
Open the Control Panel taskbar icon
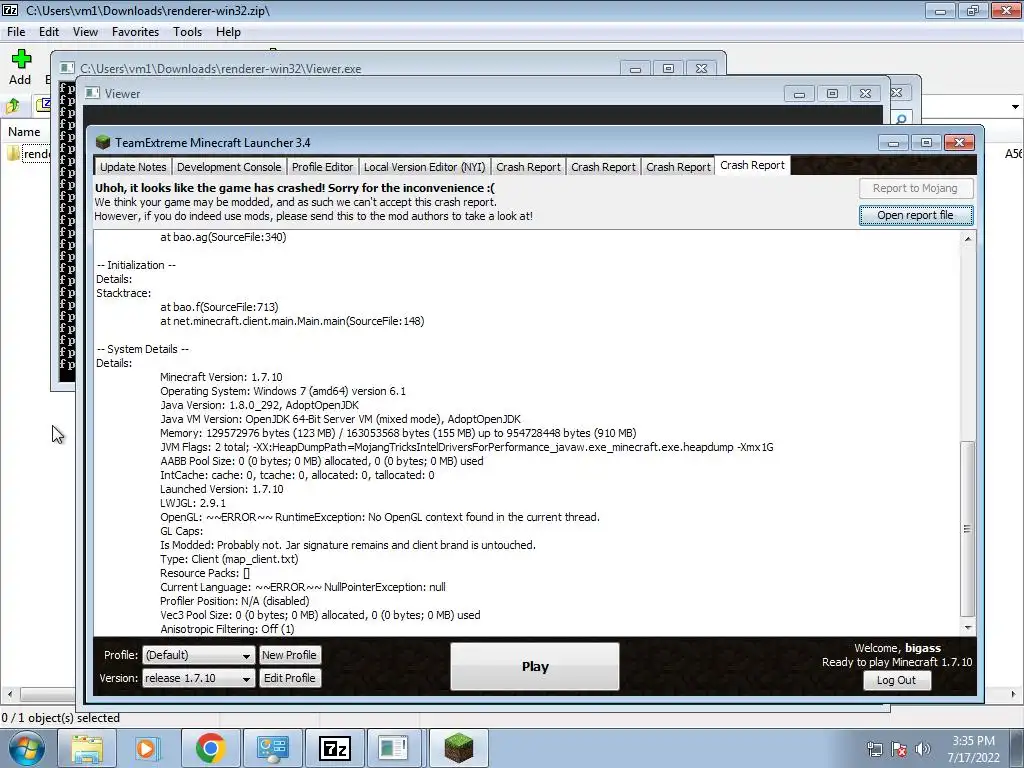[272, 748]
